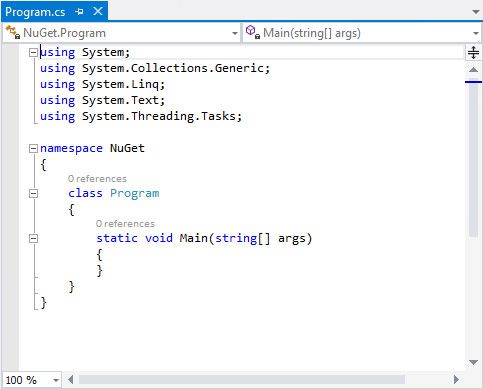Click the 'args' parameter name
Image resolution: width=483 pixels, height=389 pixels.
click(x=292, y=239)
